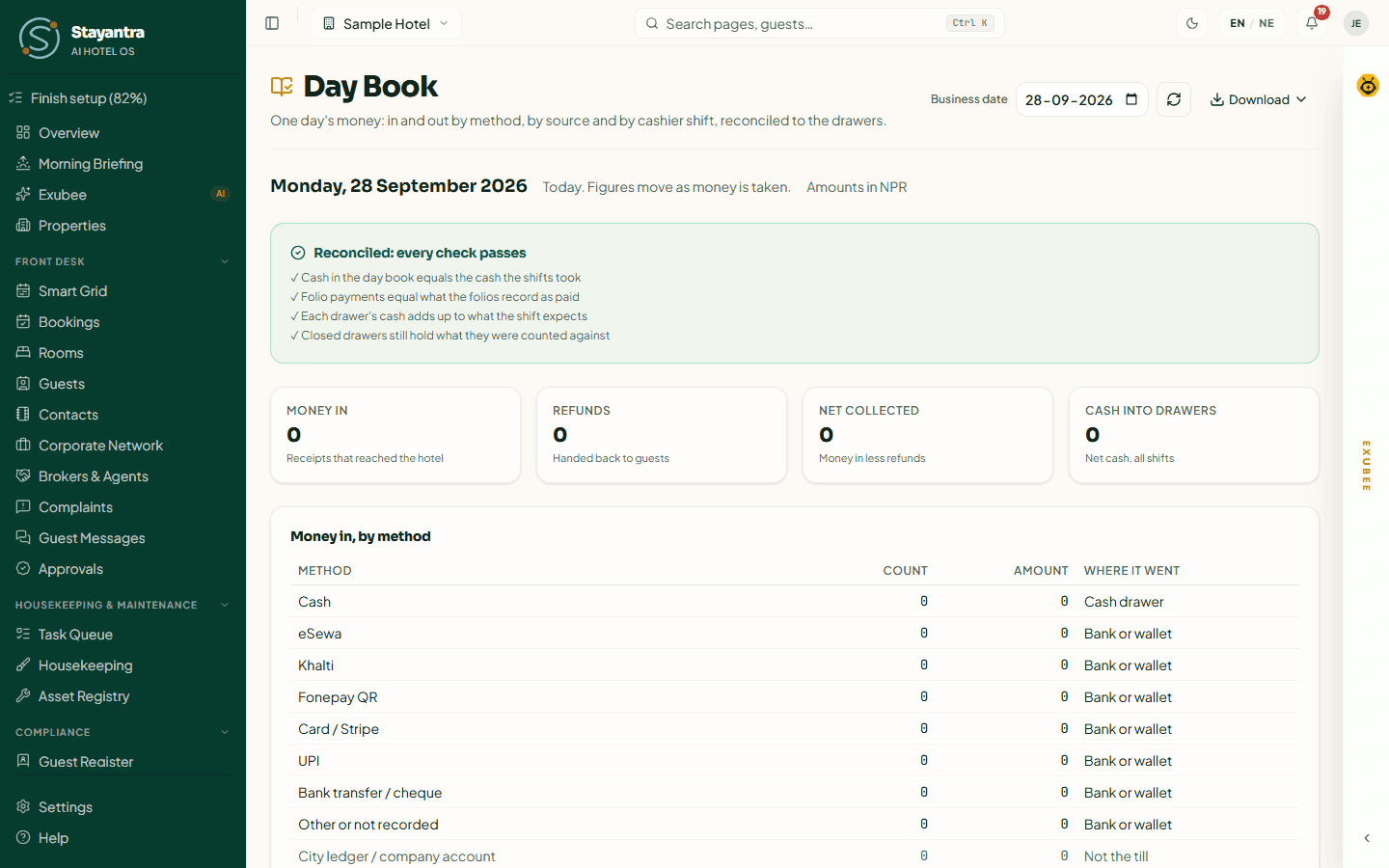The image size is (1389, 868).
Task: Open the JE user avatar menu
Action: click(1356, 23)
